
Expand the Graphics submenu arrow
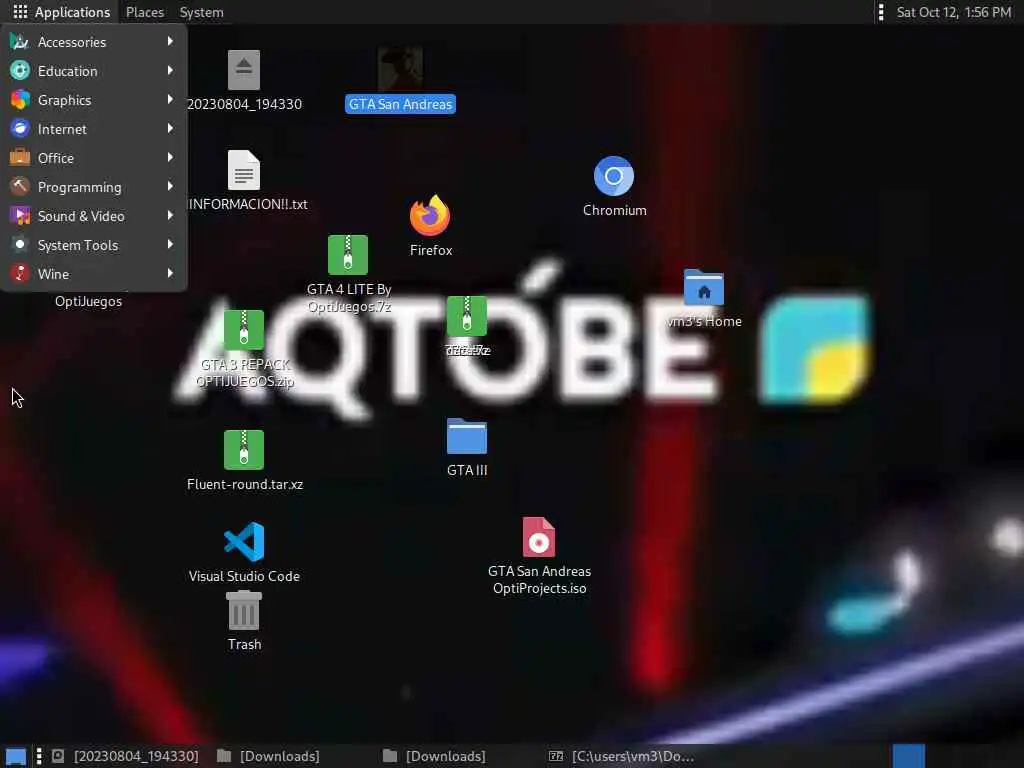point(170,99)
